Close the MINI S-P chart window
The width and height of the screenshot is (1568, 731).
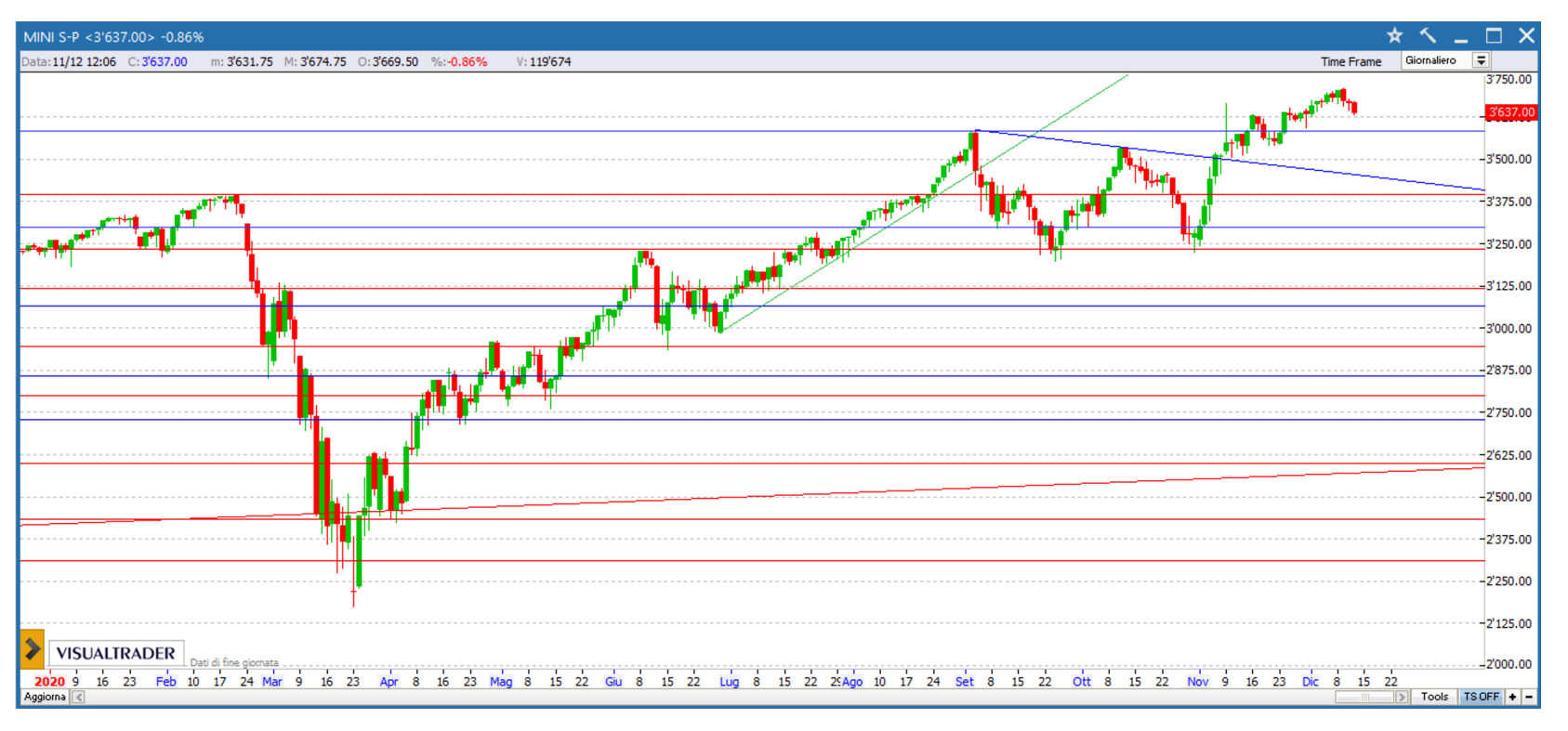[x=1526, y=35]
